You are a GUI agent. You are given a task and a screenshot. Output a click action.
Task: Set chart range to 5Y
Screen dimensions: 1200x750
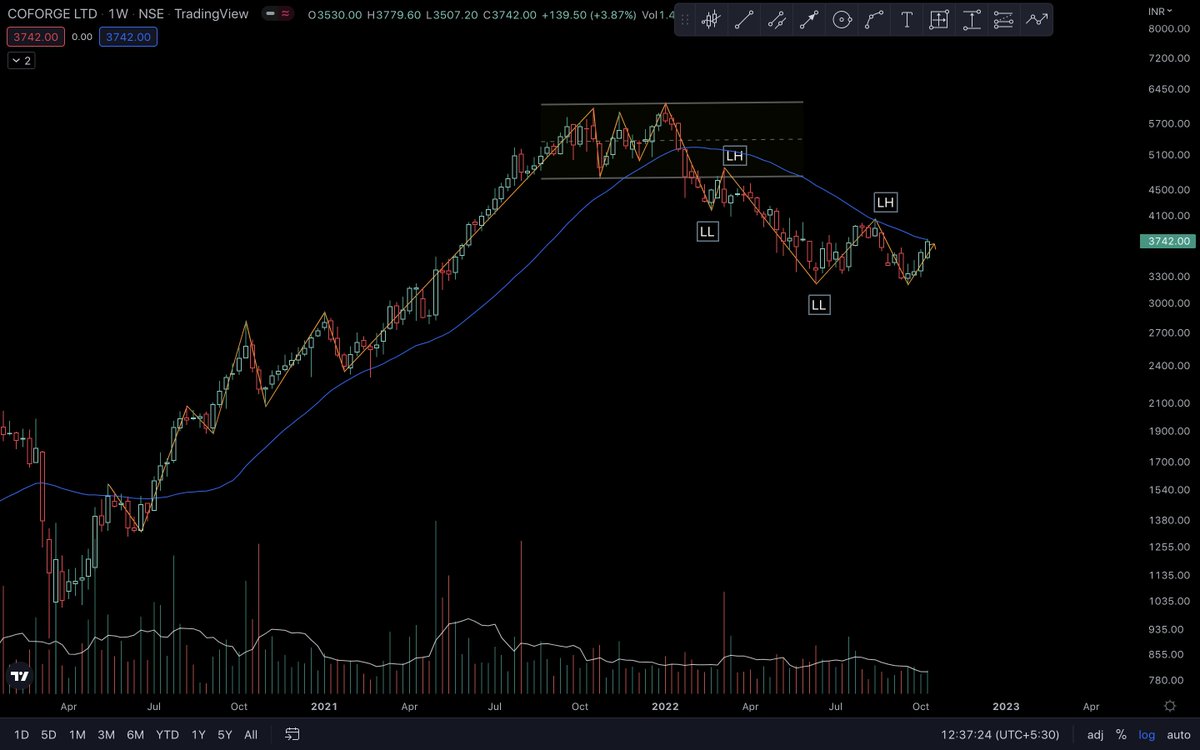(x=225, y=734)
